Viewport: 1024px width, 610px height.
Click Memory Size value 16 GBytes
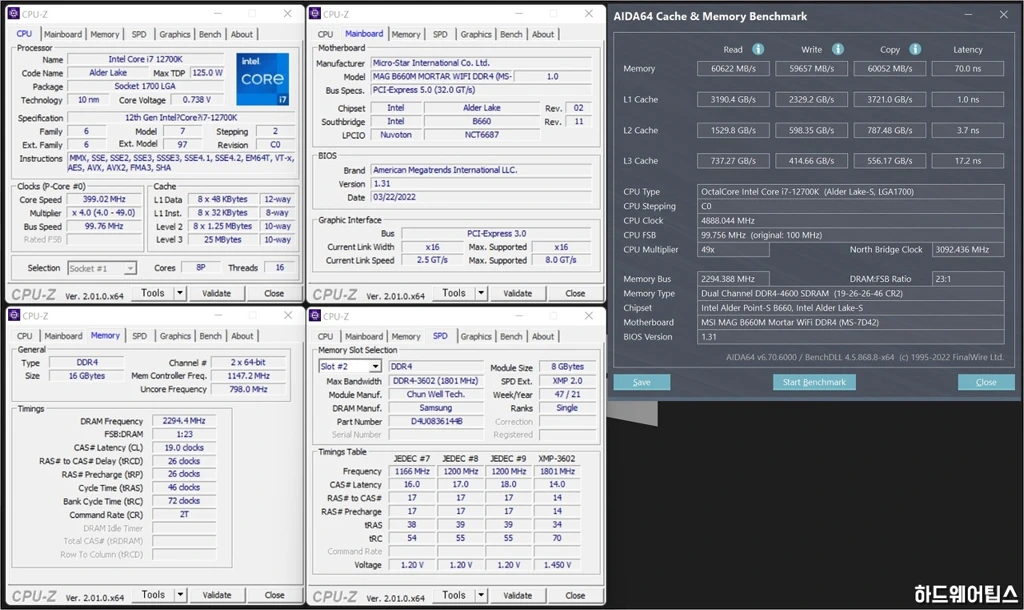pyautogui.click(x=87, y=376)
